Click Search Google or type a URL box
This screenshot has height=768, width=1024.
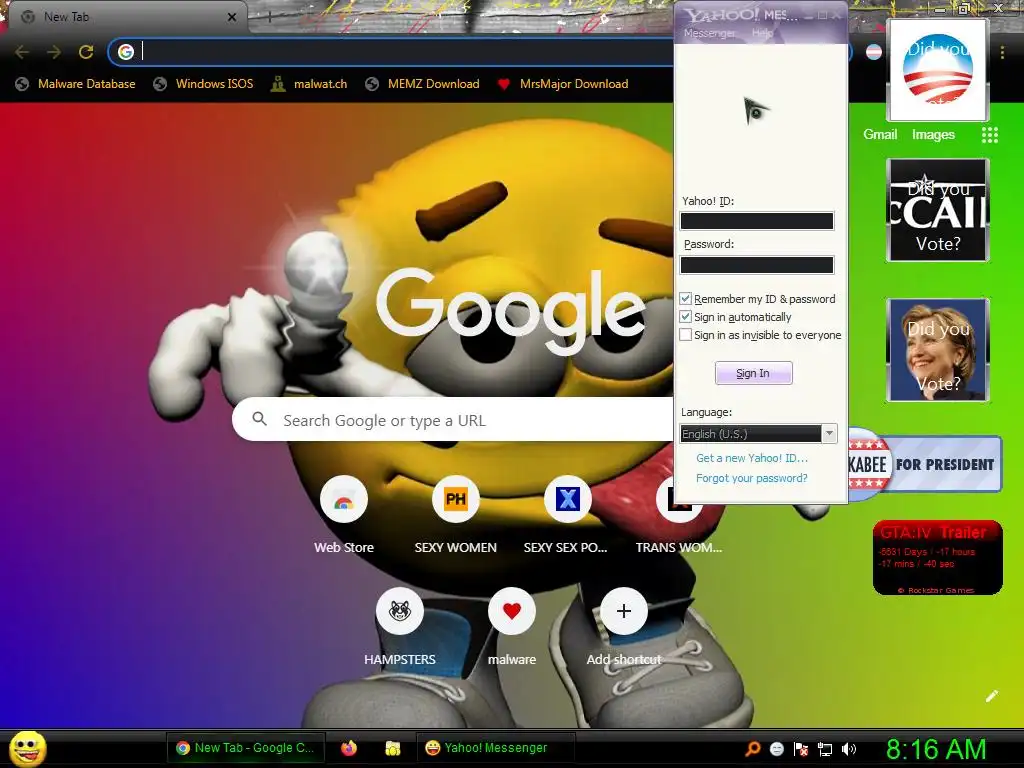[452, 420]
